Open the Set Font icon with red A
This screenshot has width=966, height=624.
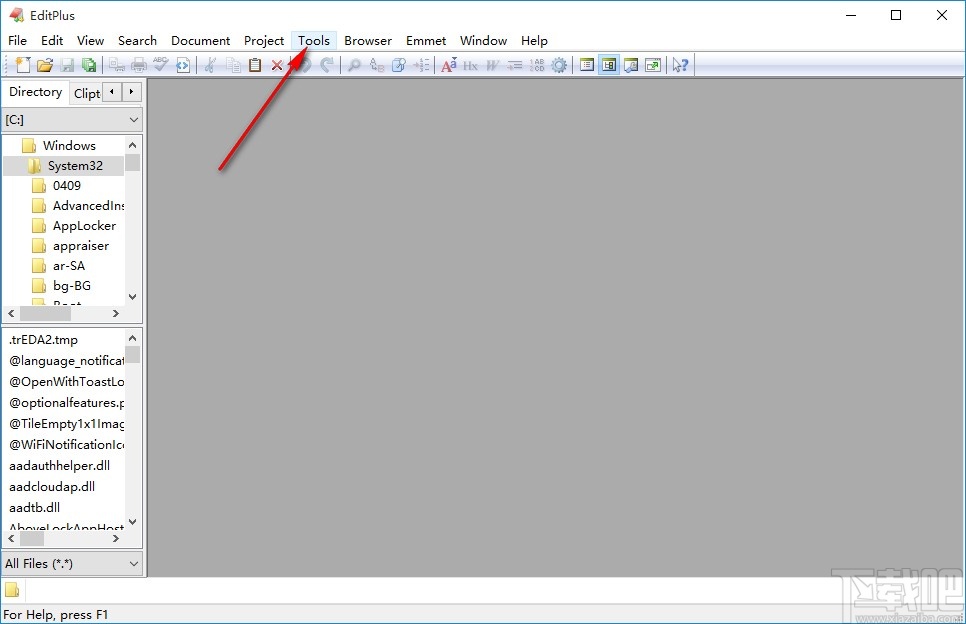[448, 65]
